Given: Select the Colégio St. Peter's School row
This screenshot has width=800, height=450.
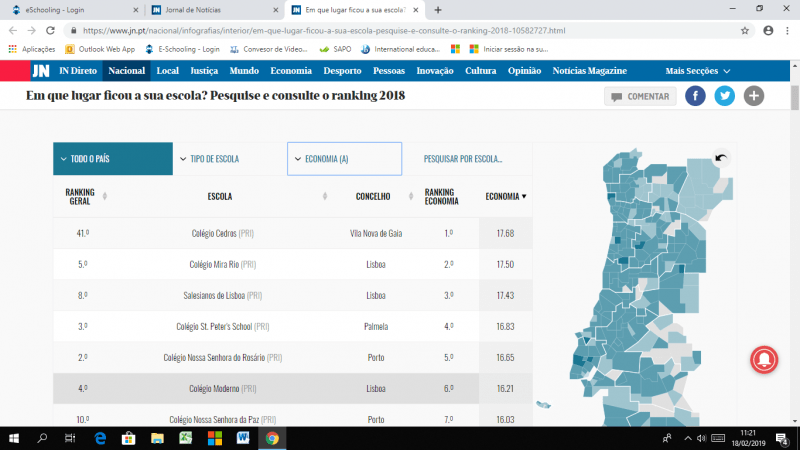Looking at the screenshot, I should pyautogui.click(x=292, y=327).
